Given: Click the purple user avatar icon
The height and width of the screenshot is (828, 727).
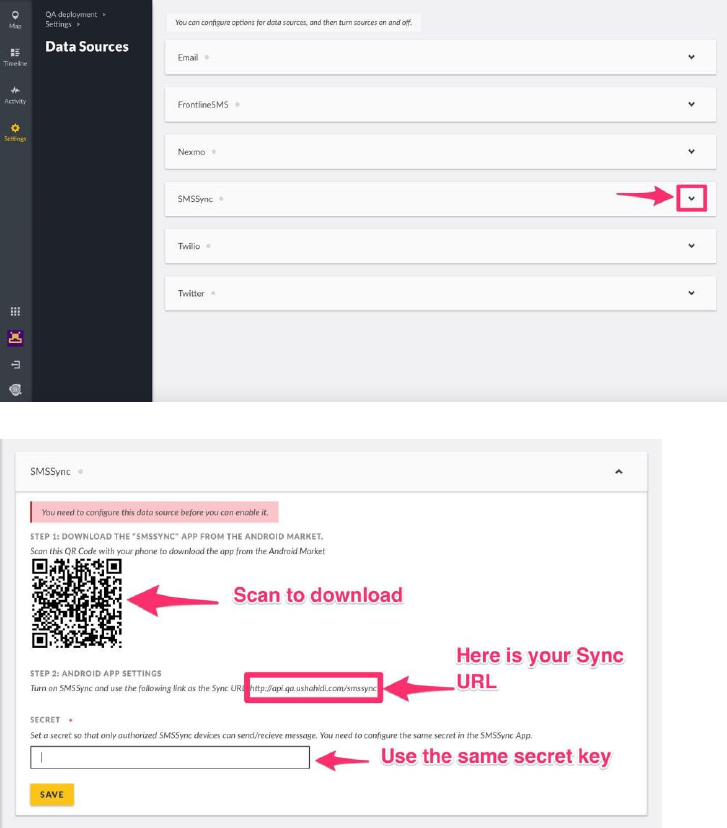Looking at the screenshot, I should point(15,337).
